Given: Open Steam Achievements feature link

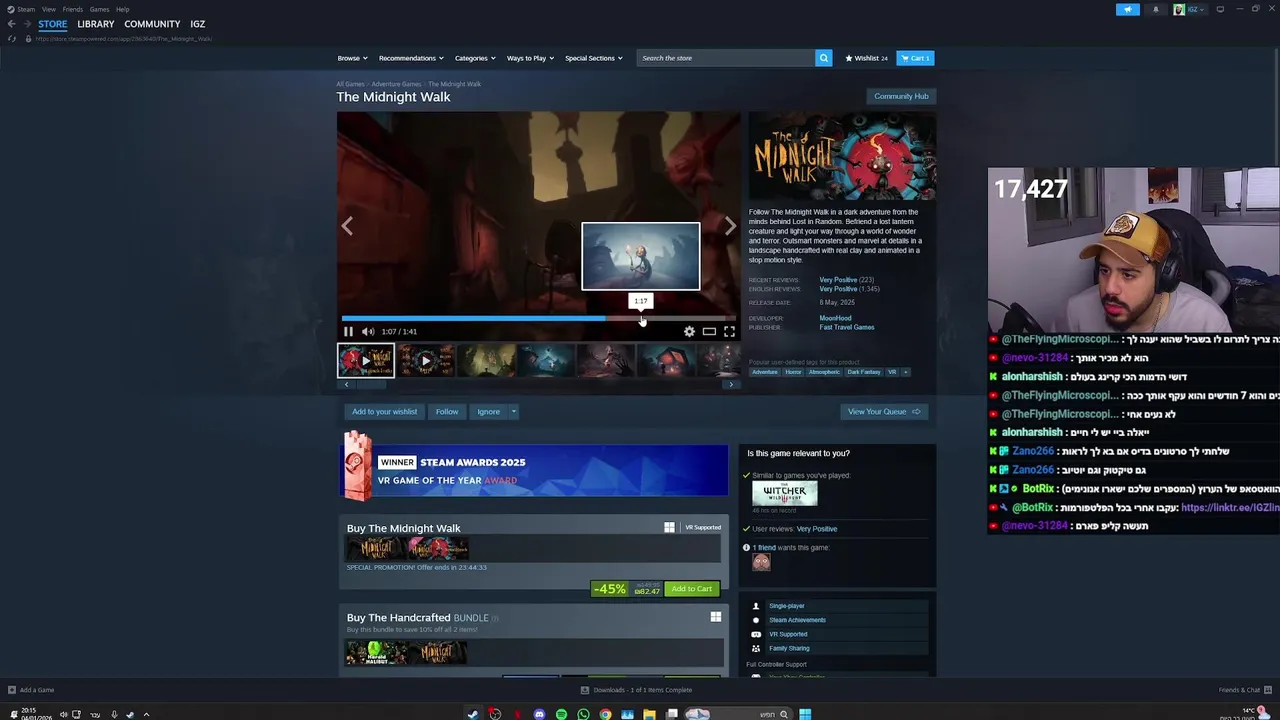Looking at the screenshot, I should [797, 620].
